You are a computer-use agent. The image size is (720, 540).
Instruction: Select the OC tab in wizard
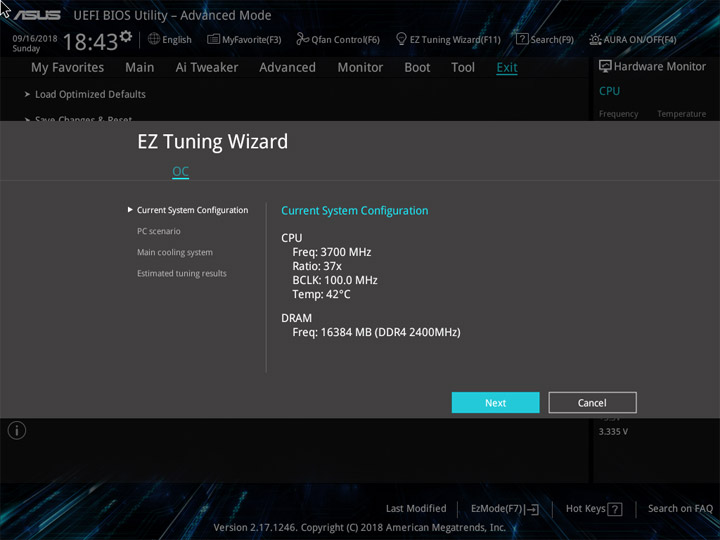click(x=180, y=172)
